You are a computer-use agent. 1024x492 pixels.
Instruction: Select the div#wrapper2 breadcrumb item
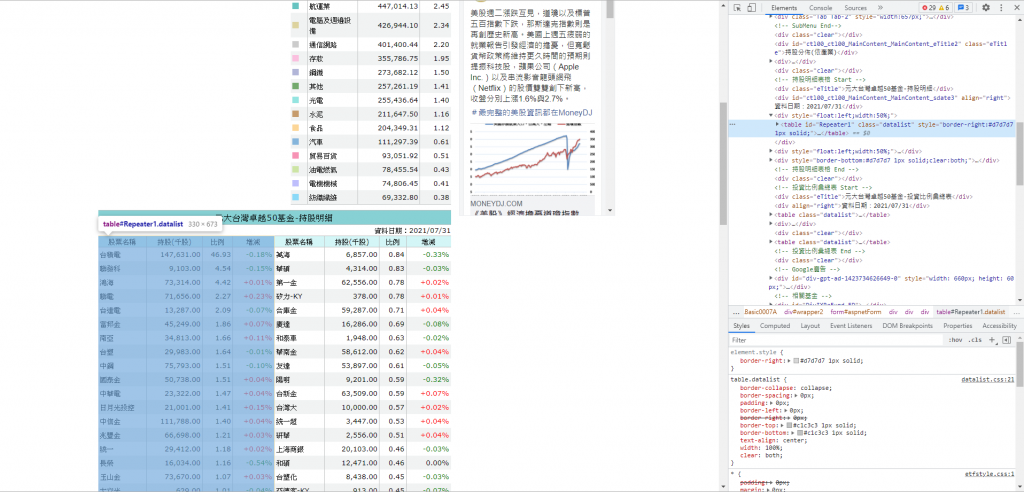click(805, 312)
